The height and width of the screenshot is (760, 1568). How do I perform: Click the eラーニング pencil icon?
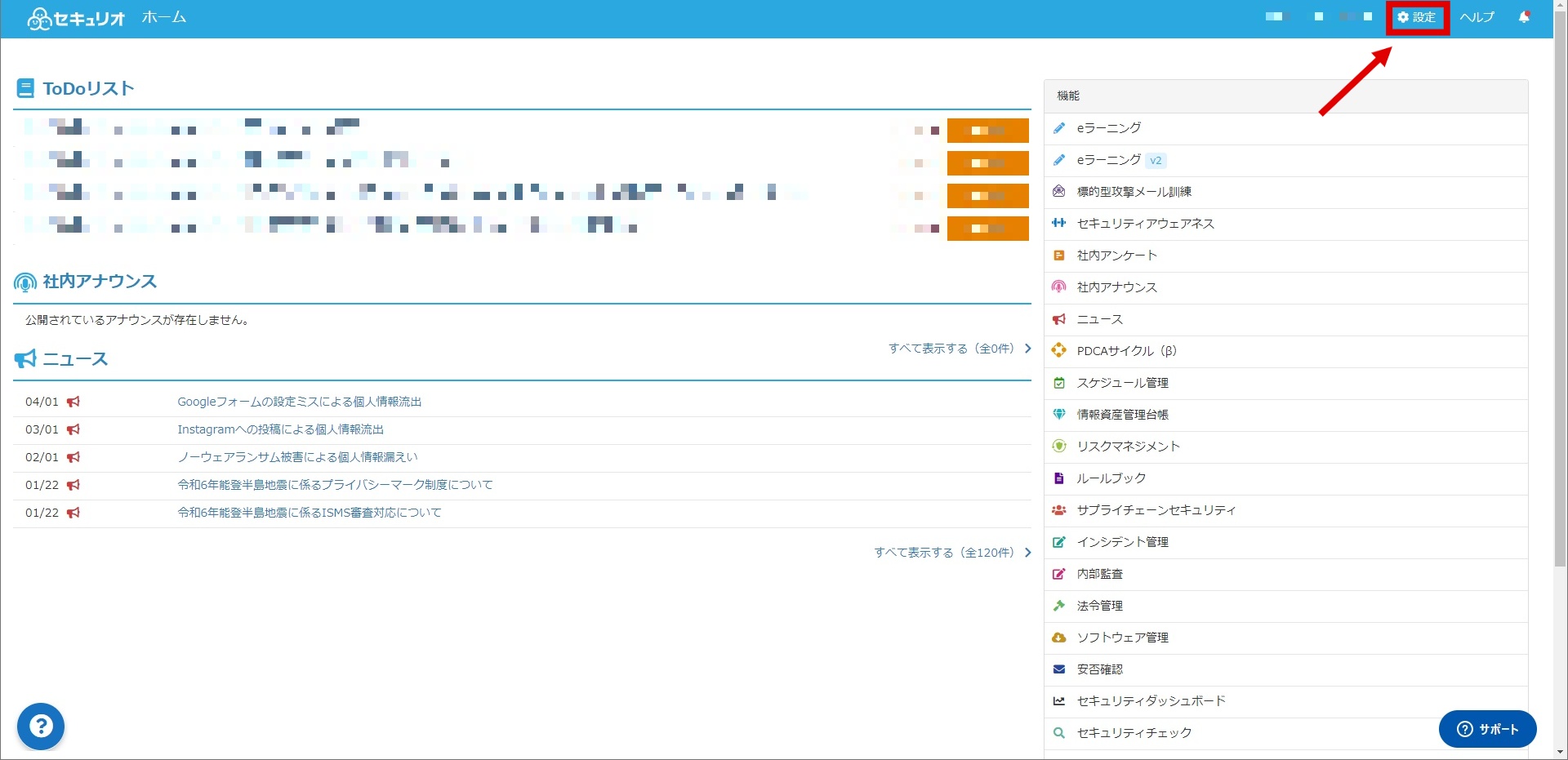pos(1059,128)
